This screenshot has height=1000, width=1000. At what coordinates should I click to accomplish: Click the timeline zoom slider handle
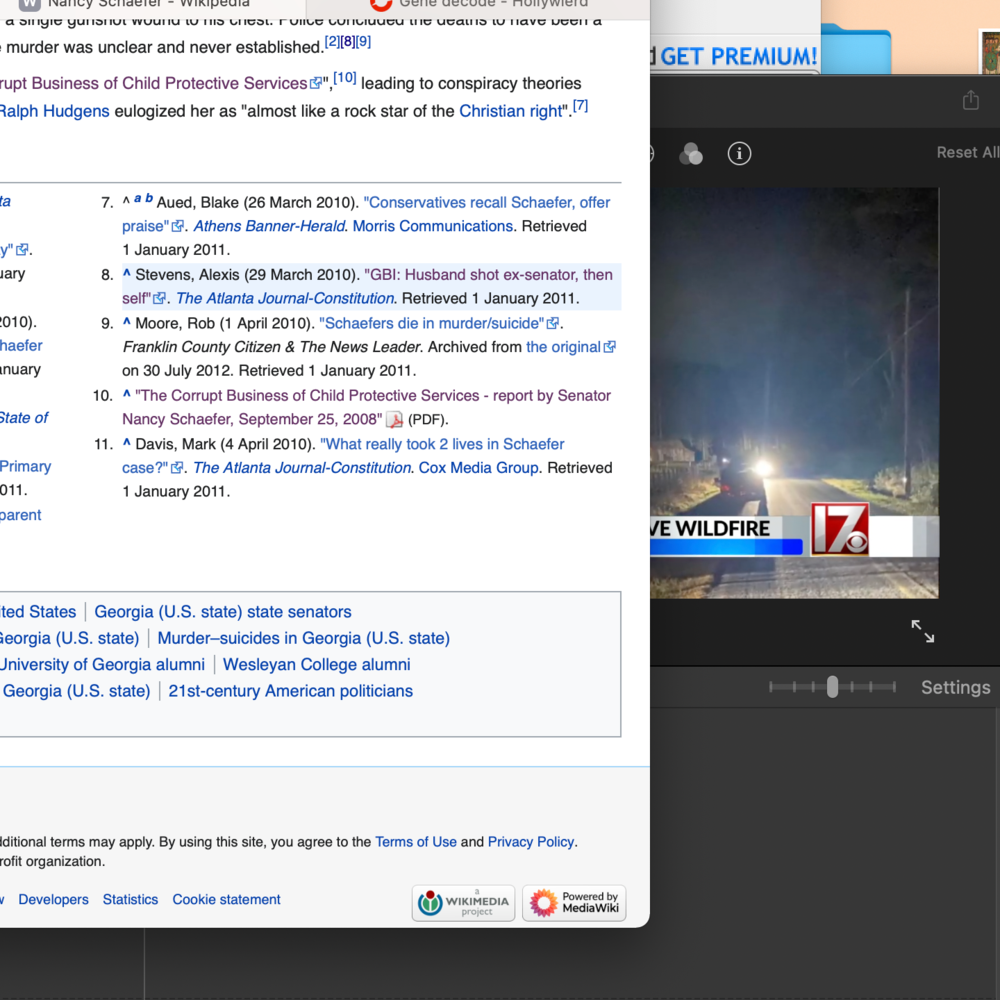[832, 687]
